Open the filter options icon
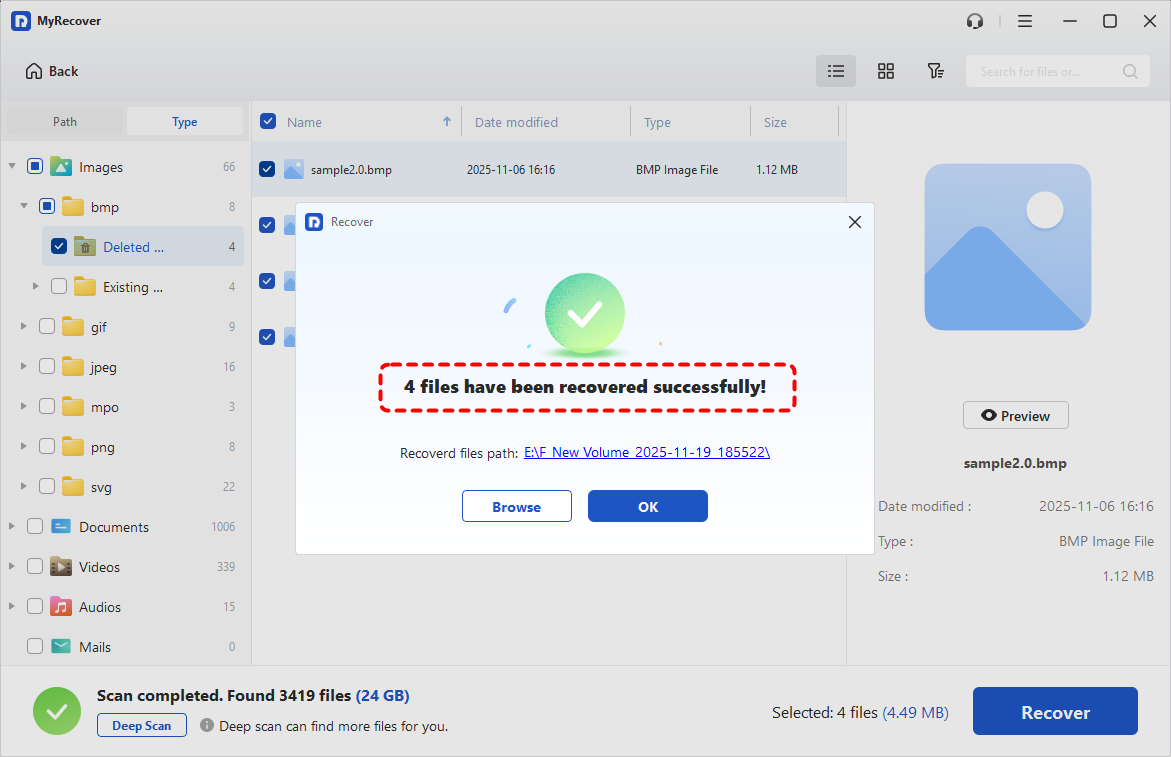Screen dimensions: 1171x757 tap(935, 71)
